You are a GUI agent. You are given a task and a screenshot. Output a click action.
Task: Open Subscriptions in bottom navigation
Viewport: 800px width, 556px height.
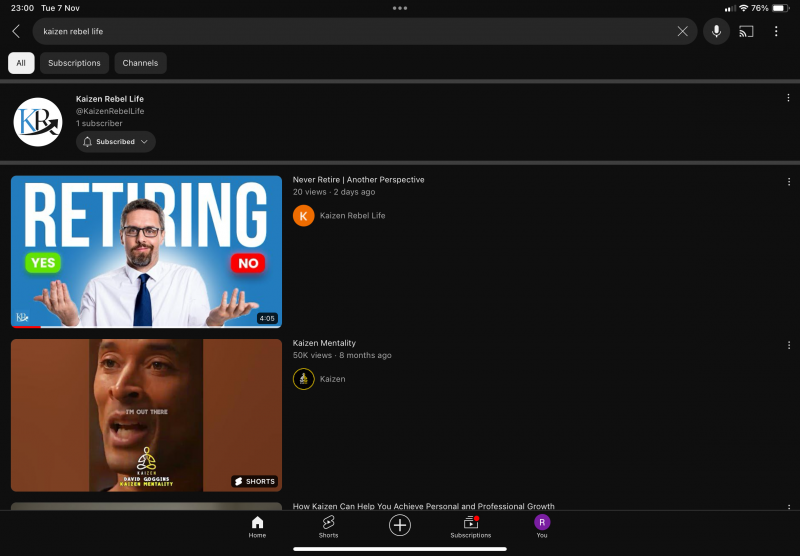pyautogui.click(x=470, y=527)
